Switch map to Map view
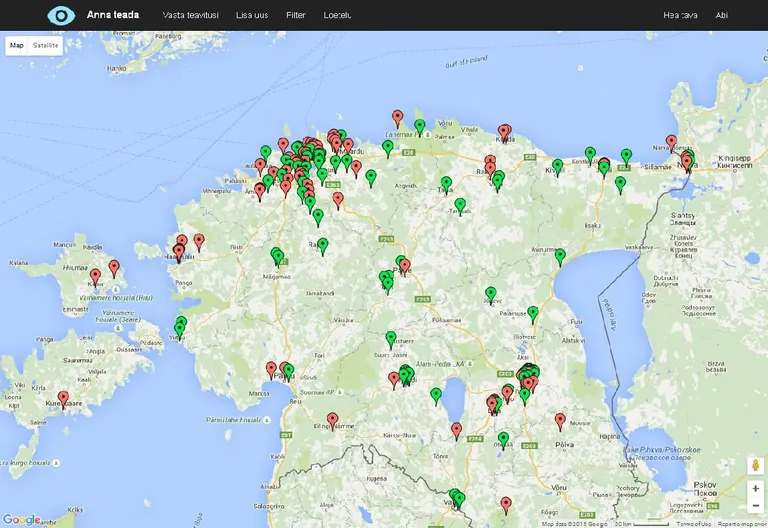768x528 pixels. [17, 46]
